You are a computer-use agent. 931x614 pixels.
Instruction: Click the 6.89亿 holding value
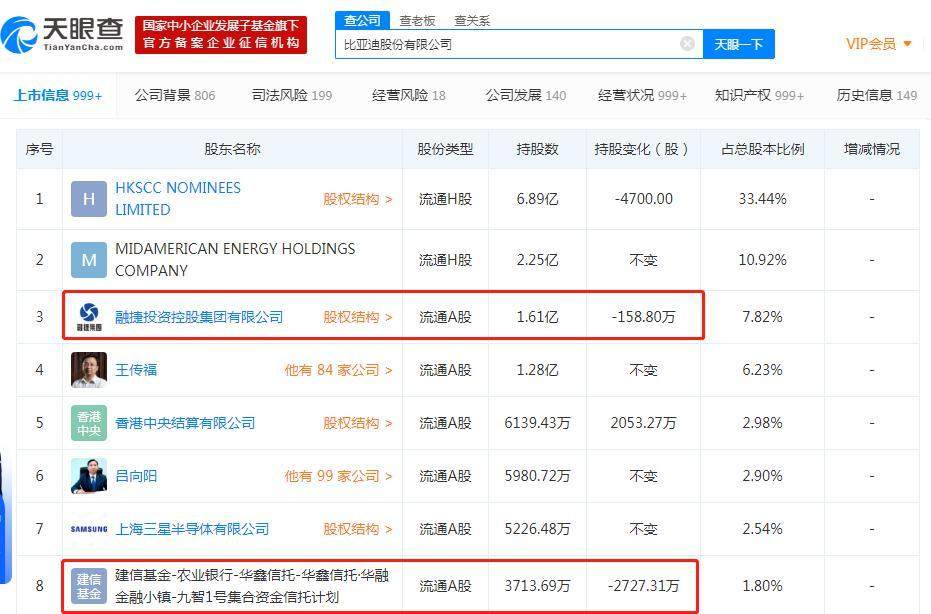[537, 199]
